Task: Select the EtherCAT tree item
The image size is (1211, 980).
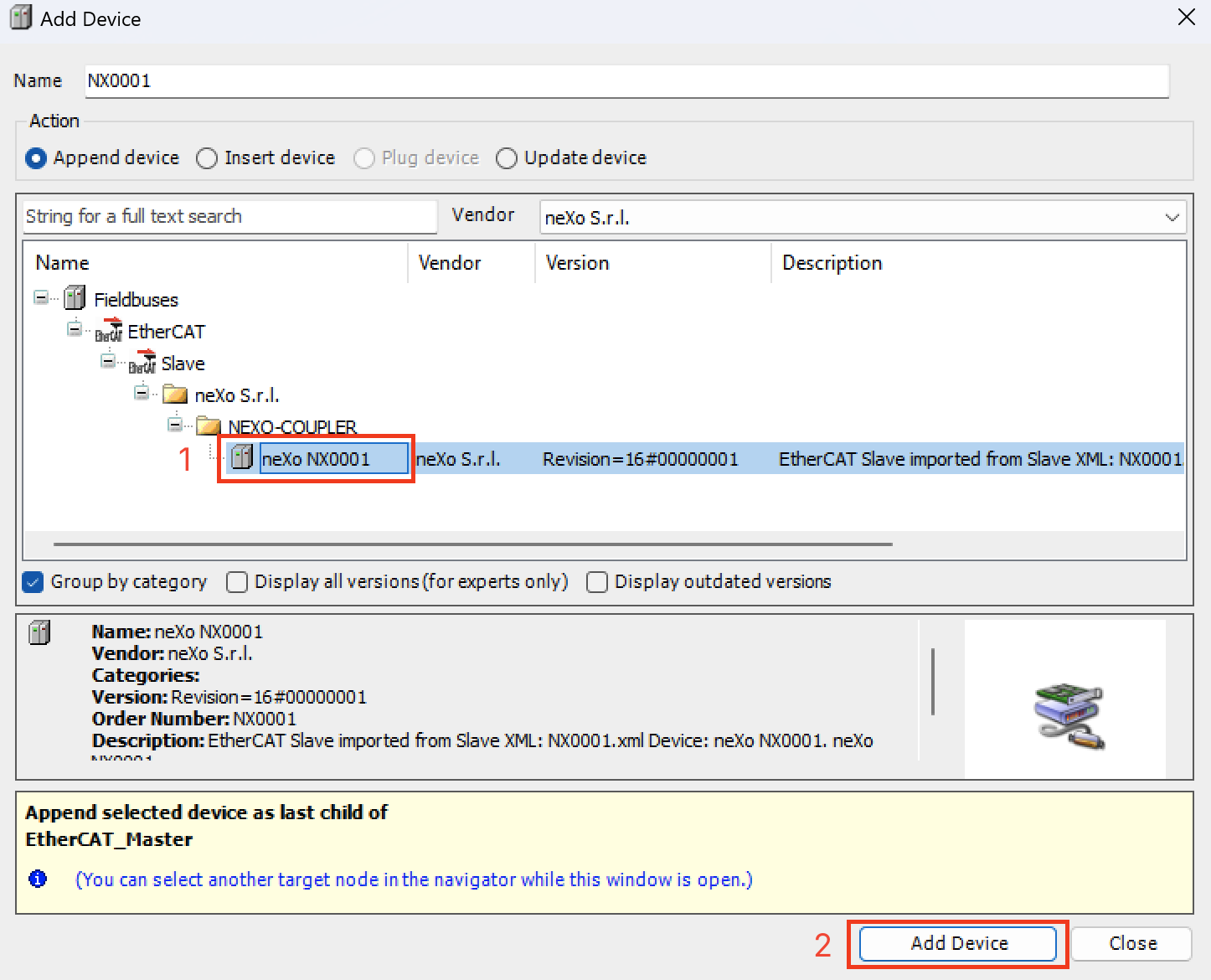Action: click(x=166, y=332)
